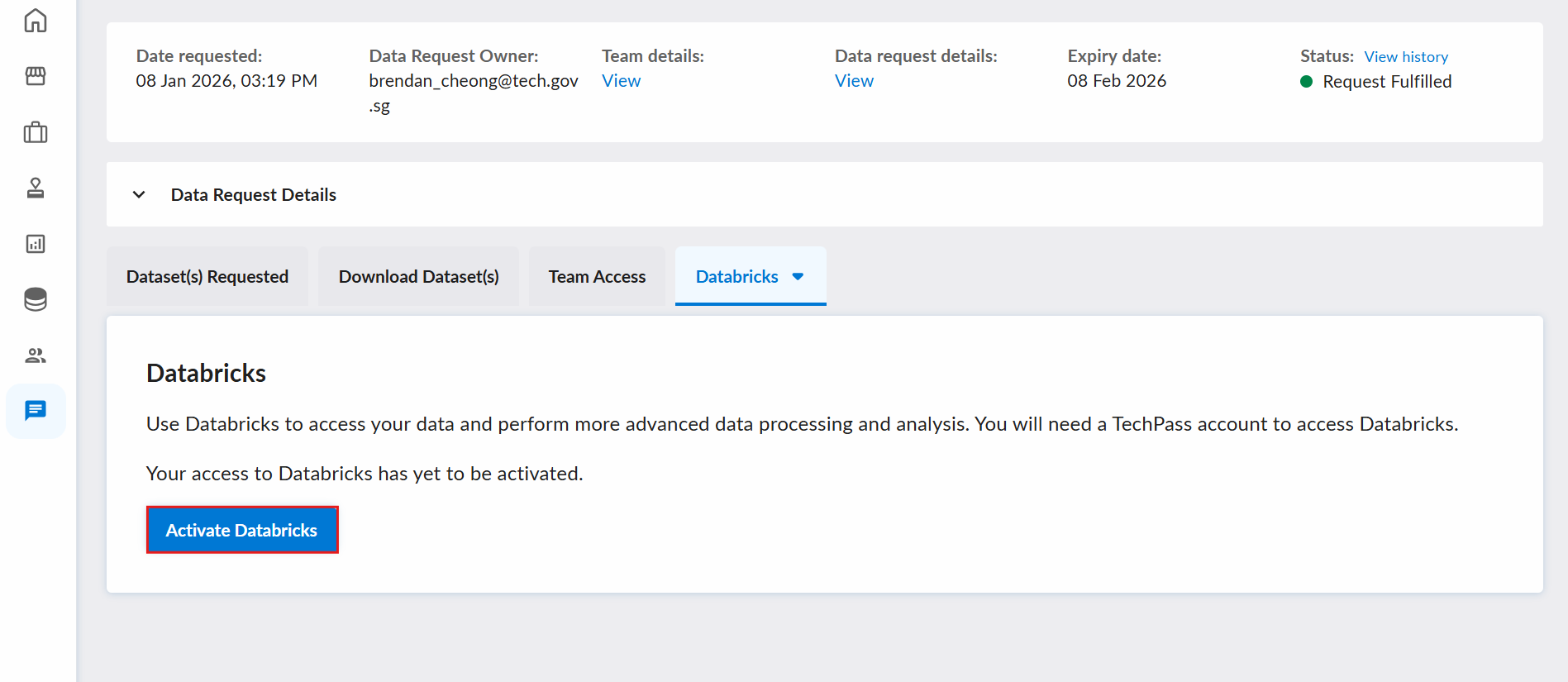
Task: Click the Databricks section heading
Action: pyautogui.click(x=206, y=374)
